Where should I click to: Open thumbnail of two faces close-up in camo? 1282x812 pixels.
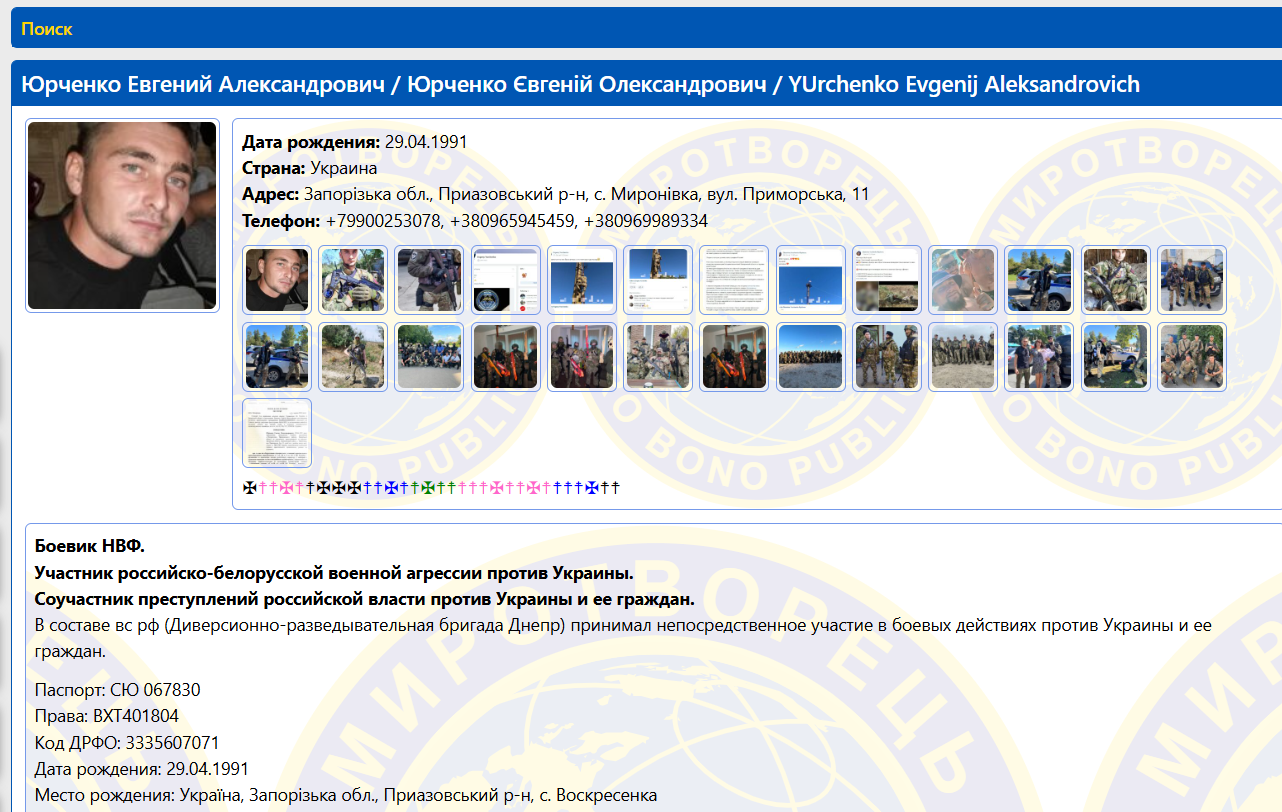pos(963,280)
